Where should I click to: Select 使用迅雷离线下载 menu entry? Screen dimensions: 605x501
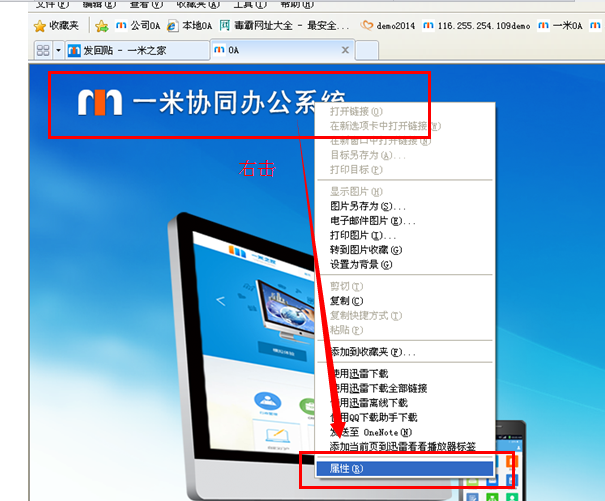pos(405,403)
